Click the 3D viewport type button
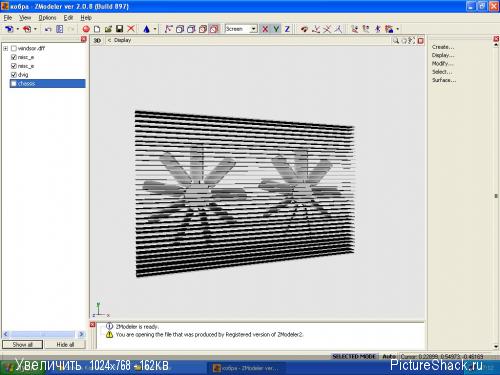Screen dimensions: 500x375 [x=97, y=40]
